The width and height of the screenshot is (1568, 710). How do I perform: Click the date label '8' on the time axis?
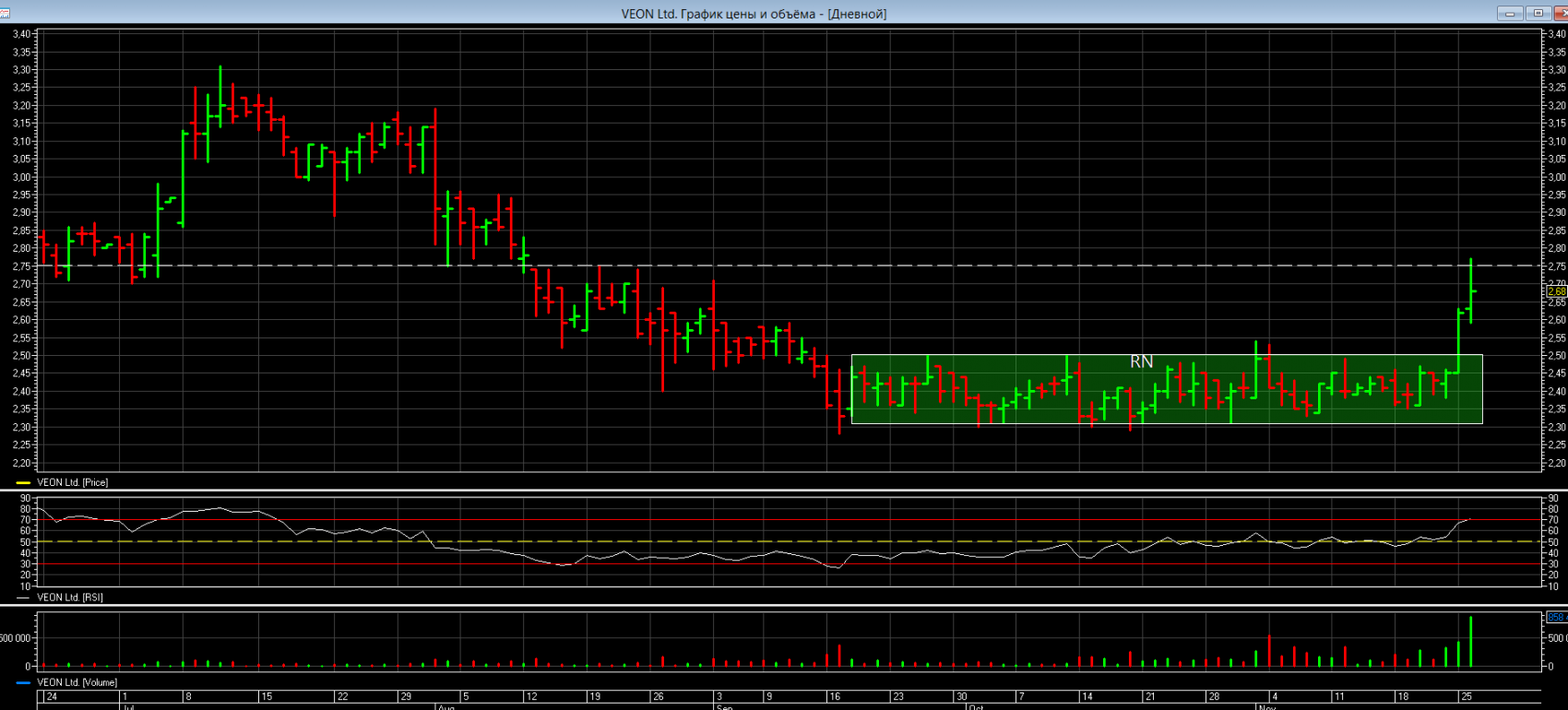tap(188, 696)
